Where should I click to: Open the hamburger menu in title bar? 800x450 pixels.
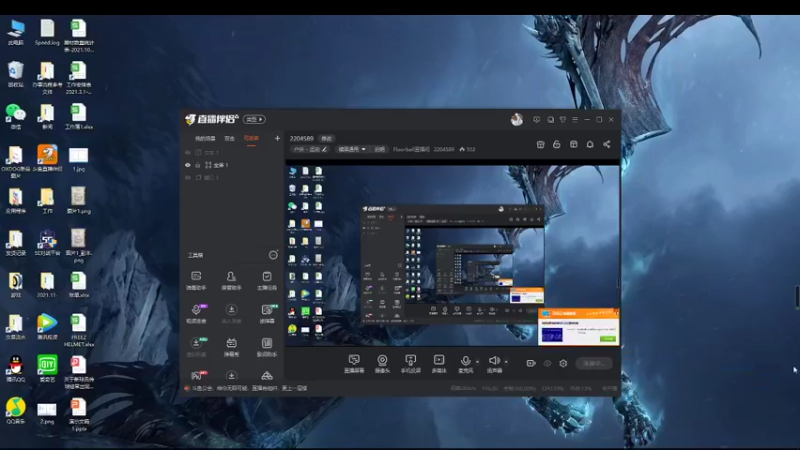pos(575,119)
